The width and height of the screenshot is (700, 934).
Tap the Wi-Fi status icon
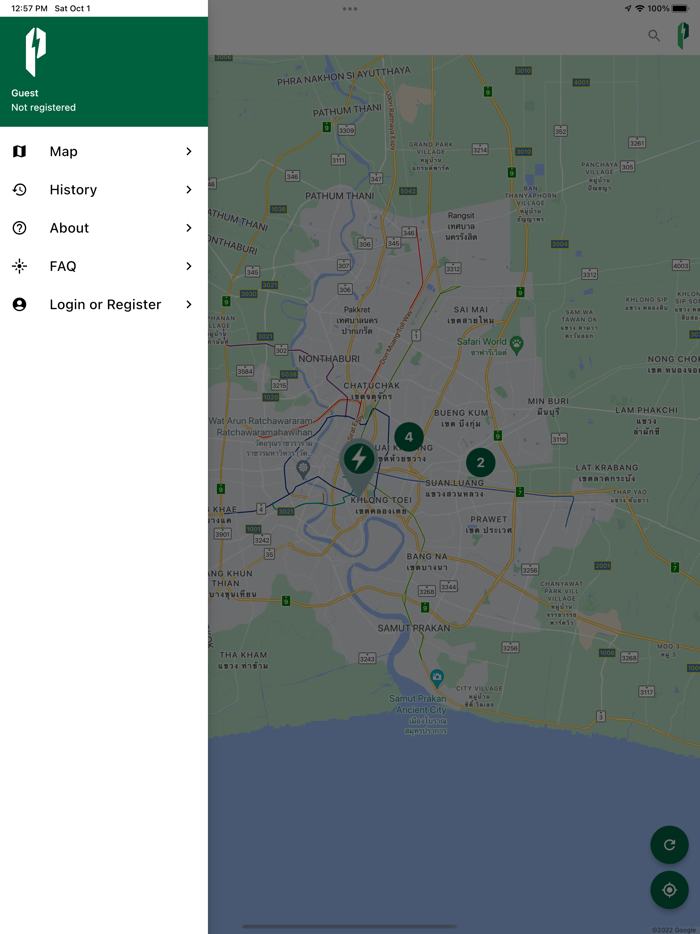click(x=640, y=8)
